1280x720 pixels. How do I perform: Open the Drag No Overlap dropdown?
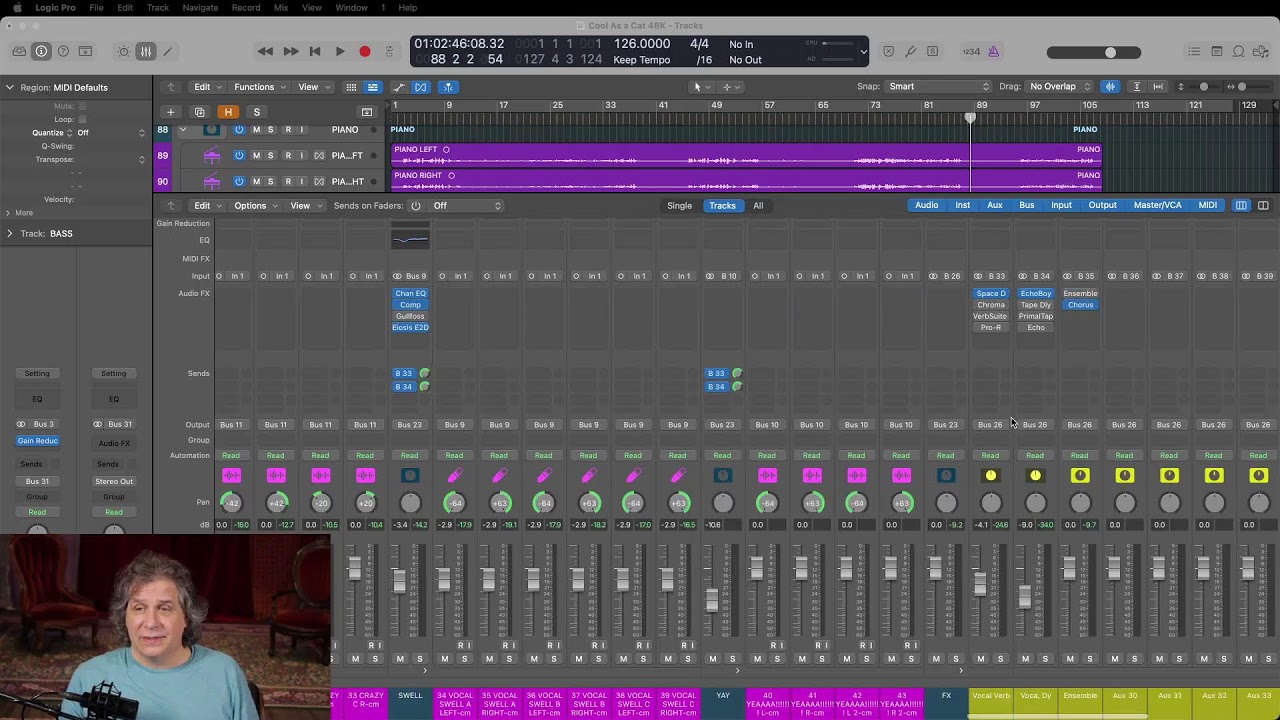pyautogui.click(x=1060, y=87)
